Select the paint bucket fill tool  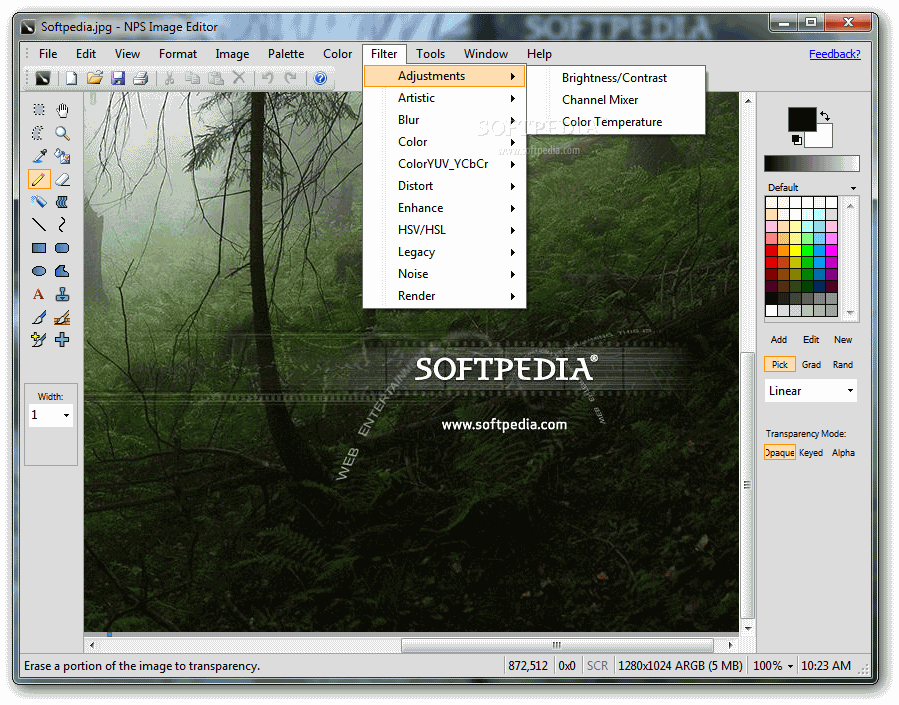62,156
